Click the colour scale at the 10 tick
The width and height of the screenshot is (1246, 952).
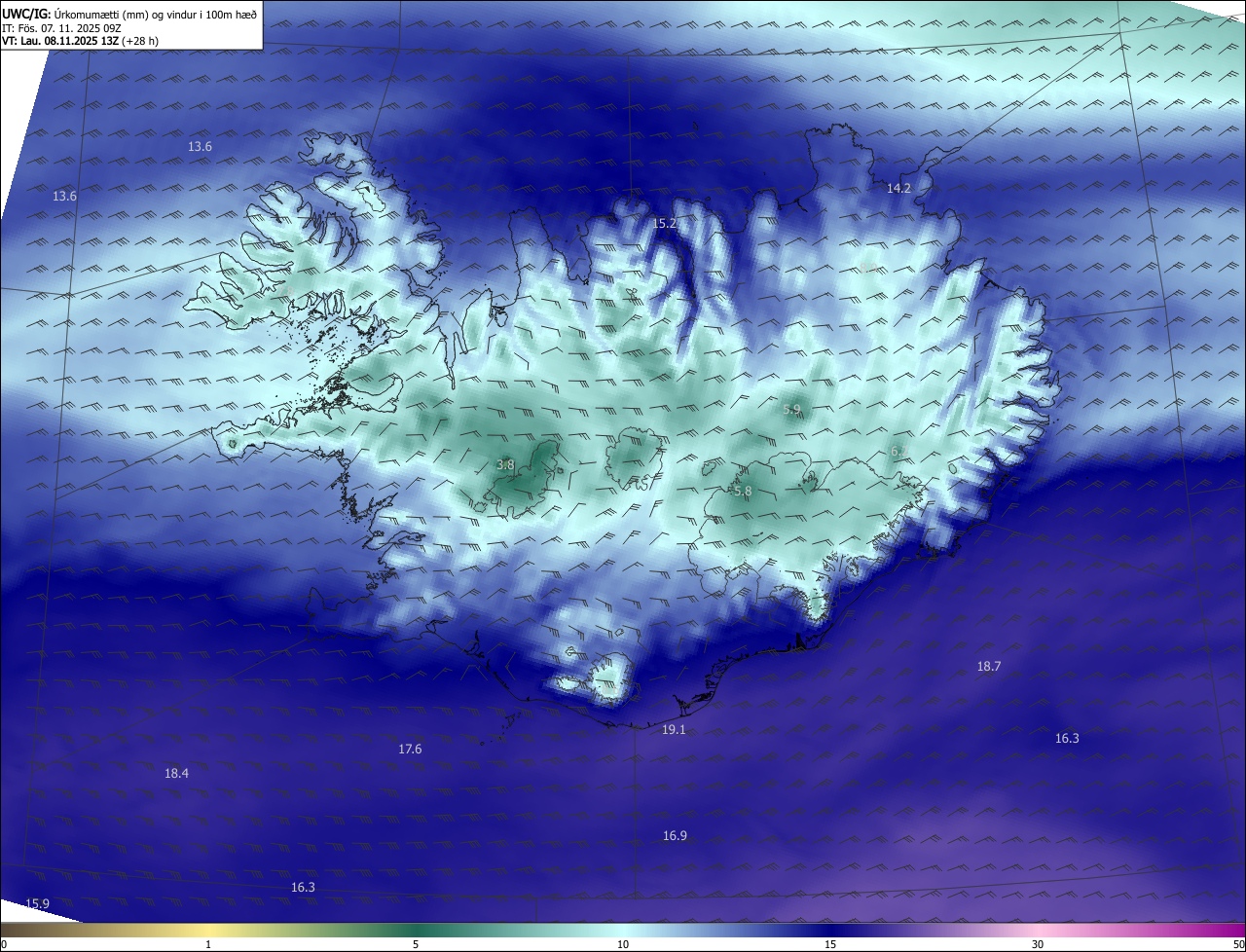point(623,944)
